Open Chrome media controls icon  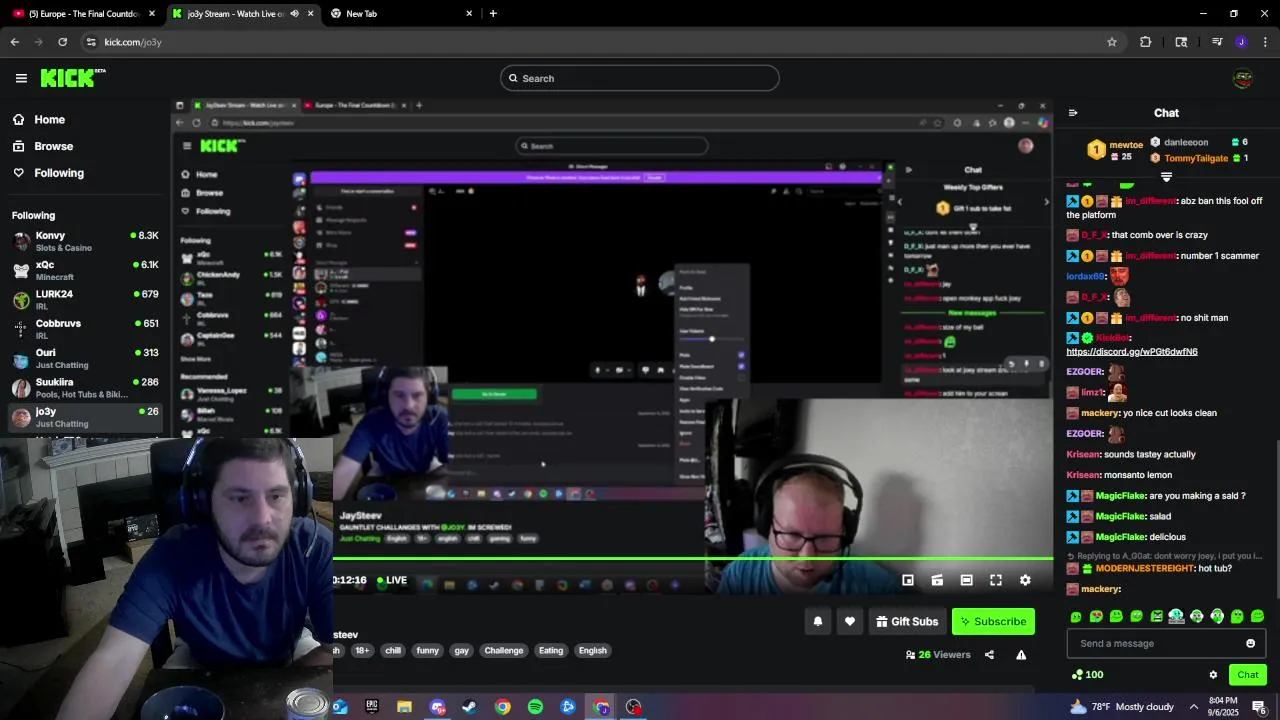click(x=1217, y=42)
